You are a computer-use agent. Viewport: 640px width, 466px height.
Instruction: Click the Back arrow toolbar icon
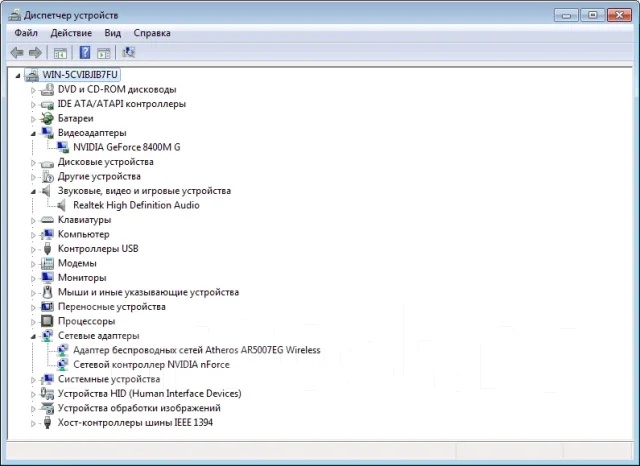pos(17,52)
